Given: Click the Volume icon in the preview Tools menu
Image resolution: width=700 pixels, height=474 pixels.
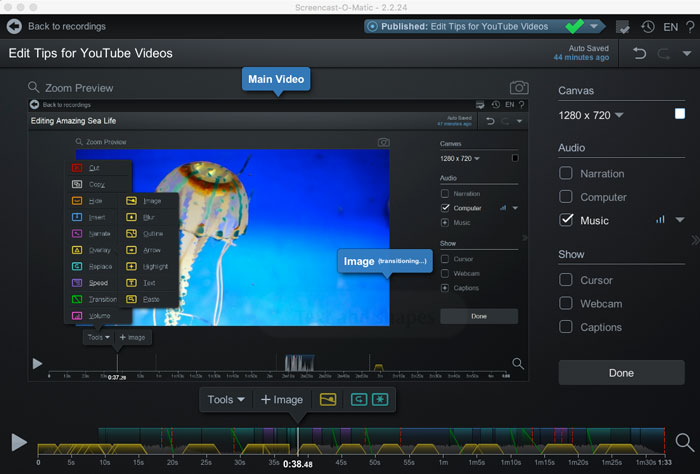Looking at the screenshot, I should [x=77, y=316].
